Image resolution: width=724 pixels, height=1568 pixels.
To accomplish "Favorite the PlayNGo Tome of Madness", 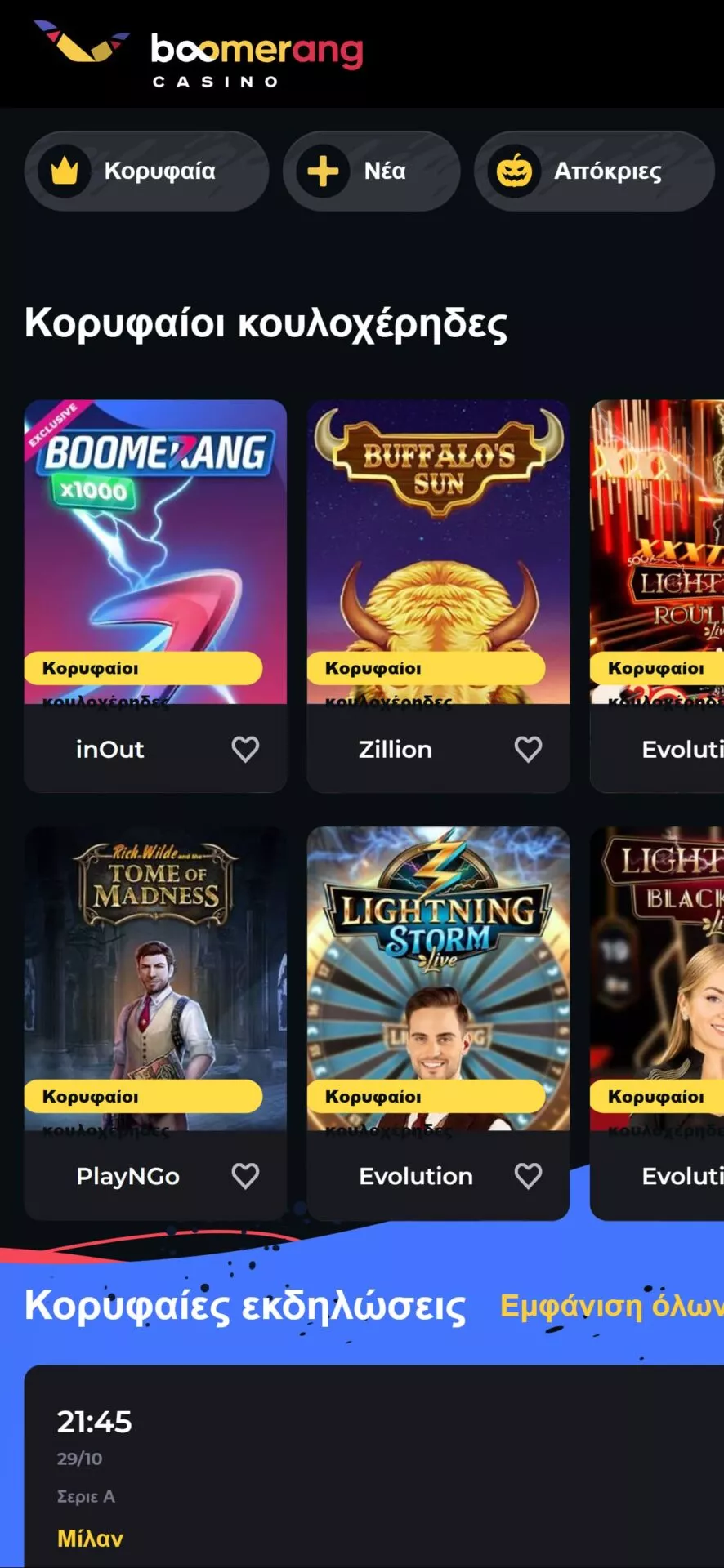I will click(245, 1176).
